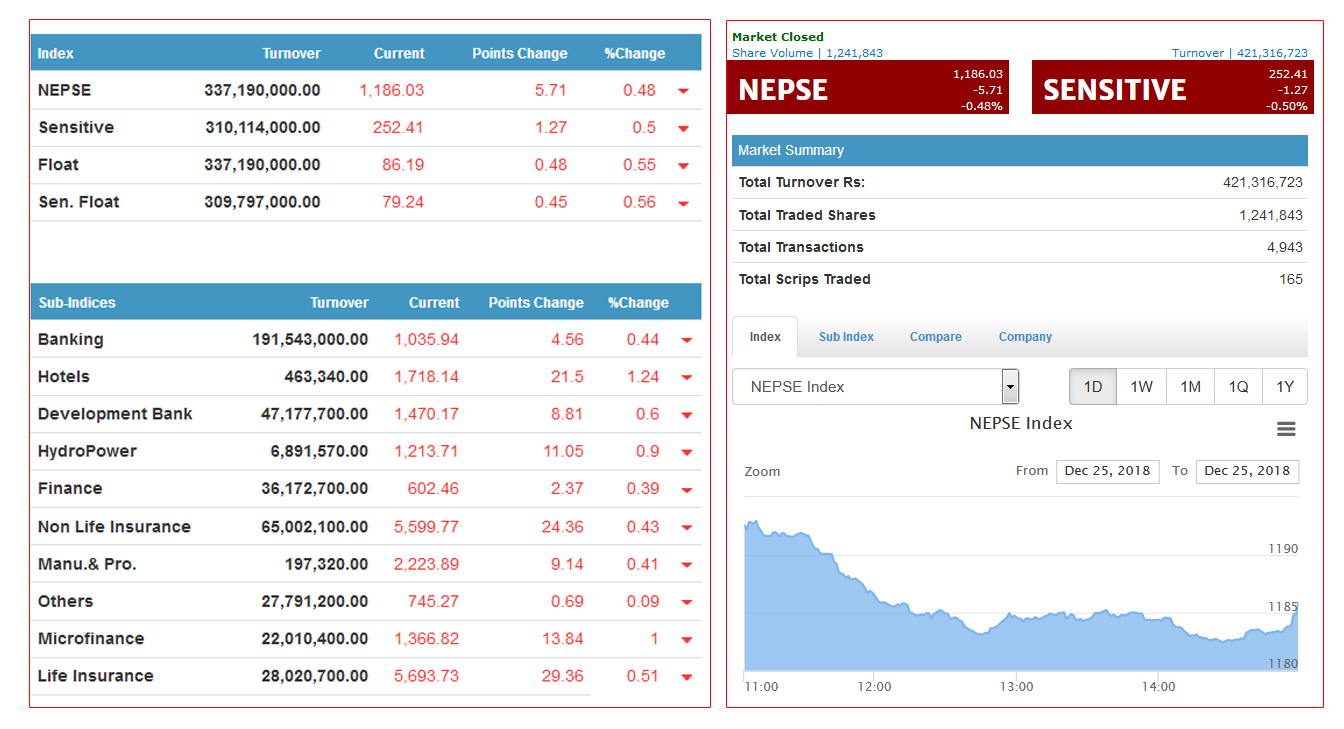The height and width of the screenshot is (729, 1344).
Task: Click the To date field
Action: tap(1247, 471)
